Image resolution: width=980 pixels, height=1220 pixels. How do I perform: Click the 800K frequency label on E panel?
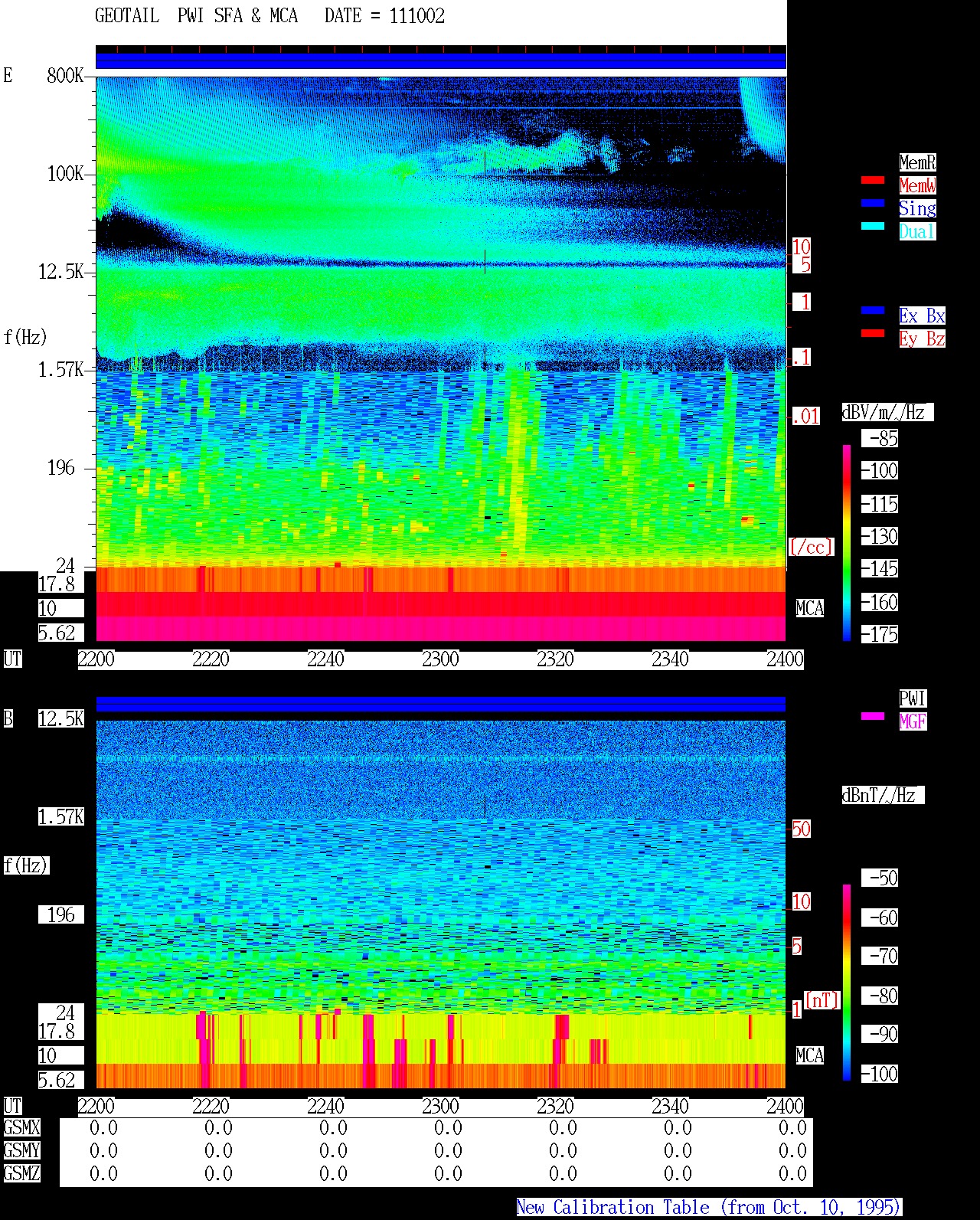tap(65, 76)
